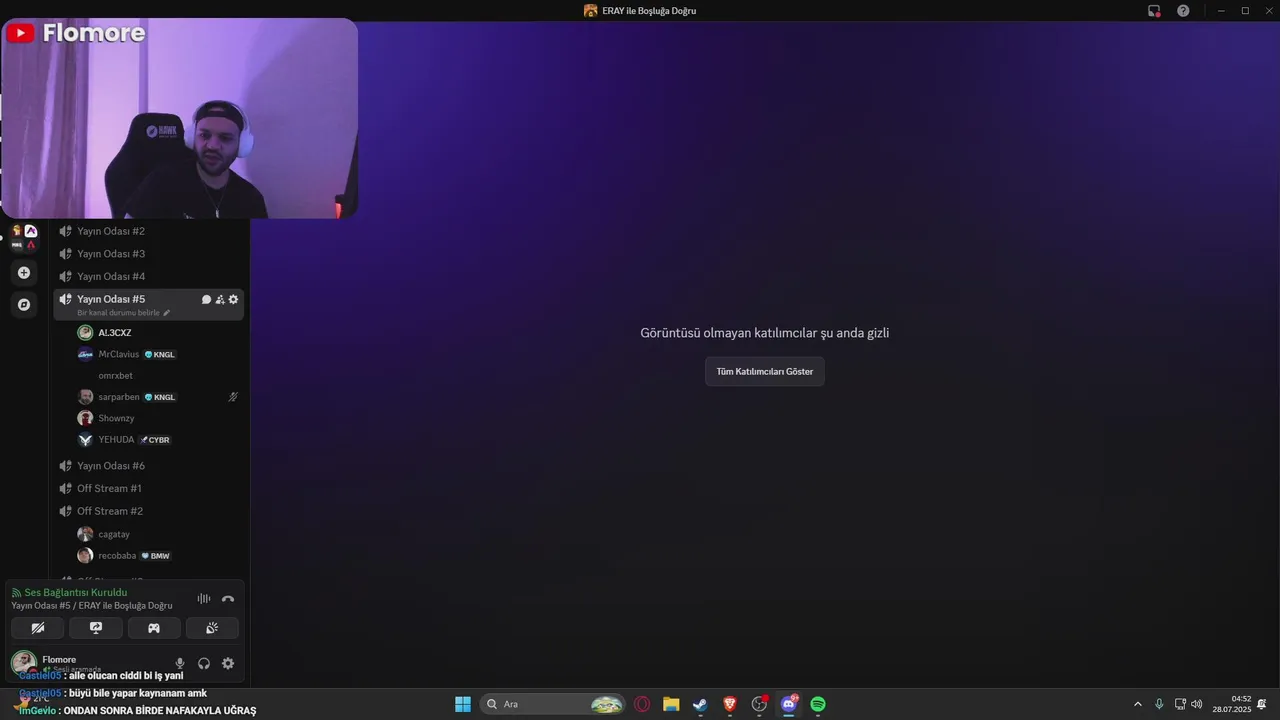Click the BMW tag beside recobaba
This screenshot has height=720, width=1280.
click(x=155, y=556)
